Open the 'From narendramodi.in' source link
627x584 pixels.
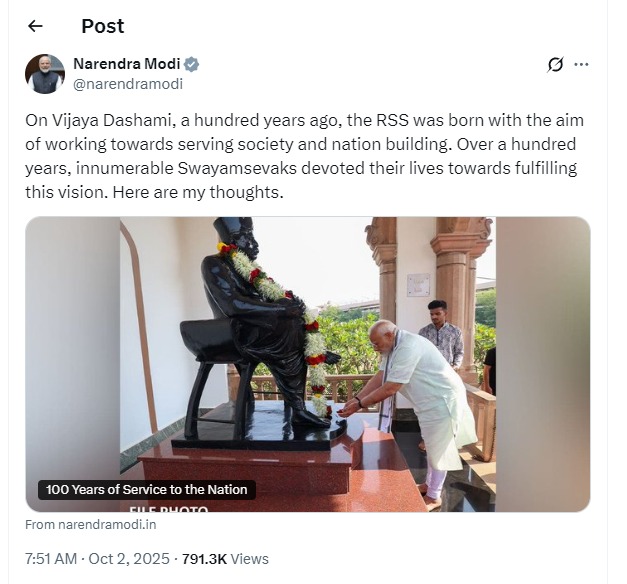91,524
